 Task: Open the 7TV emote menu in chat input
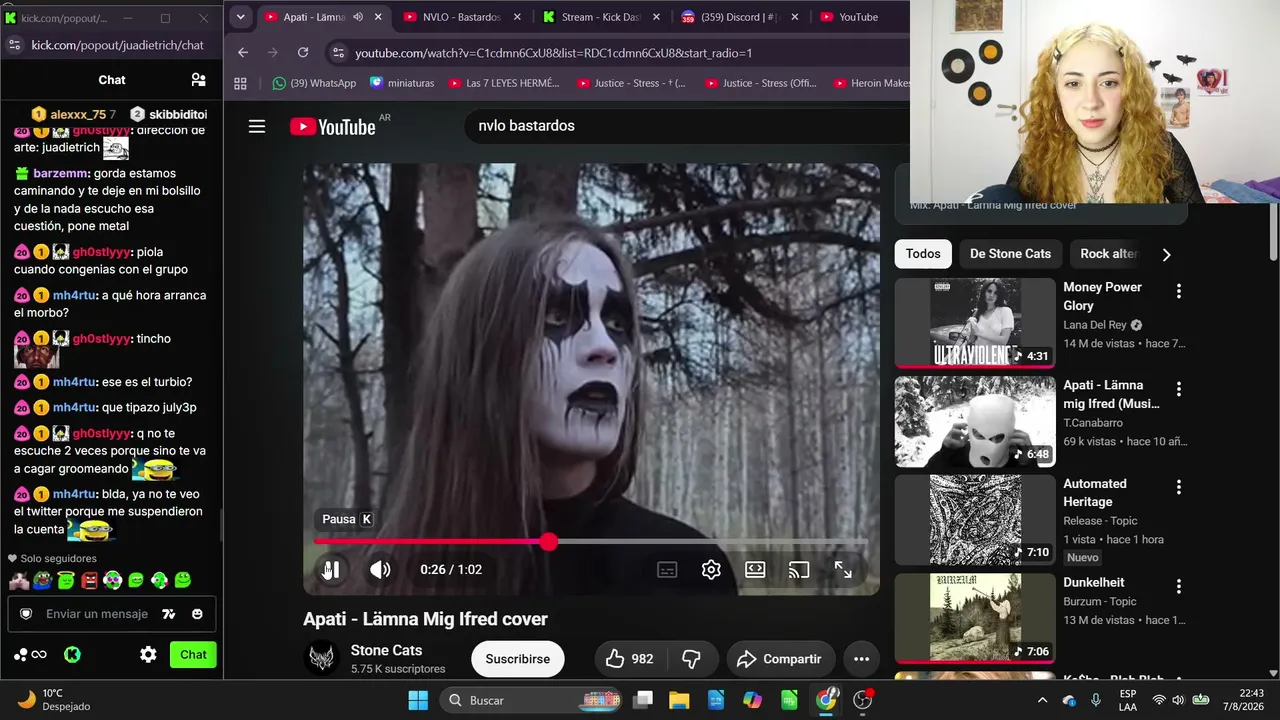click(x=169, y=614)
